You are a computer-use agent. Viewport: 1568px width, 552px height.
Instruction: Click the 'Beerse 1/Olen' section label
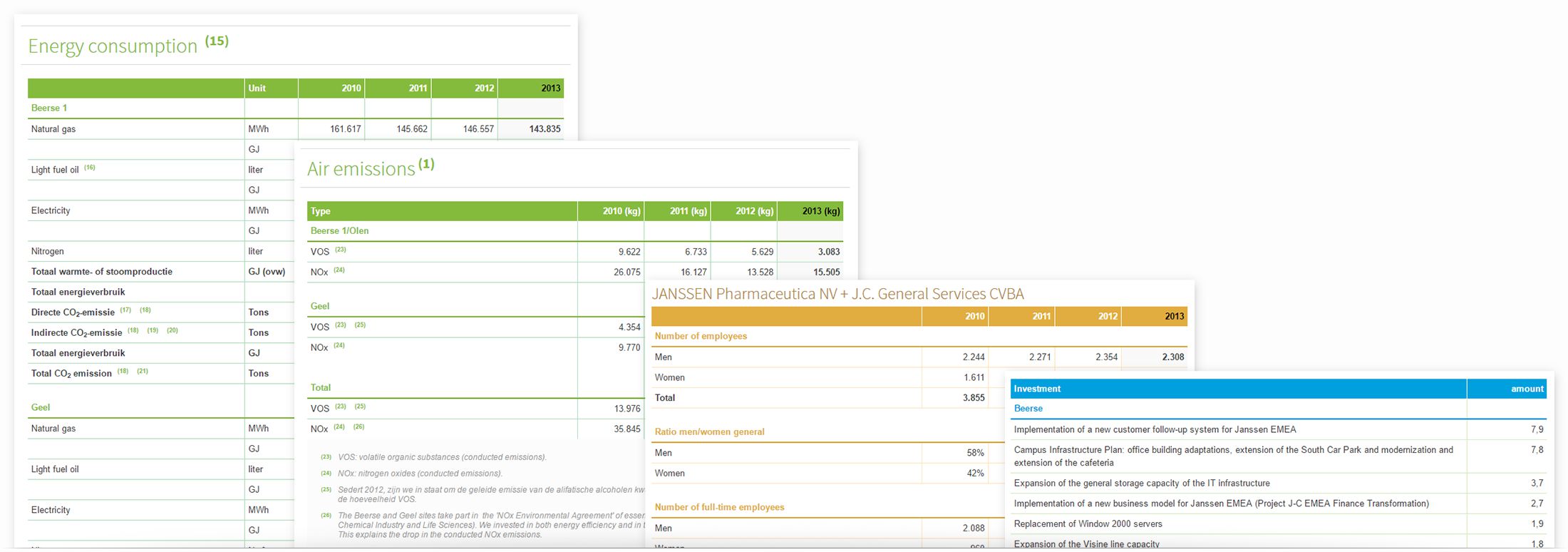[339, 231]
